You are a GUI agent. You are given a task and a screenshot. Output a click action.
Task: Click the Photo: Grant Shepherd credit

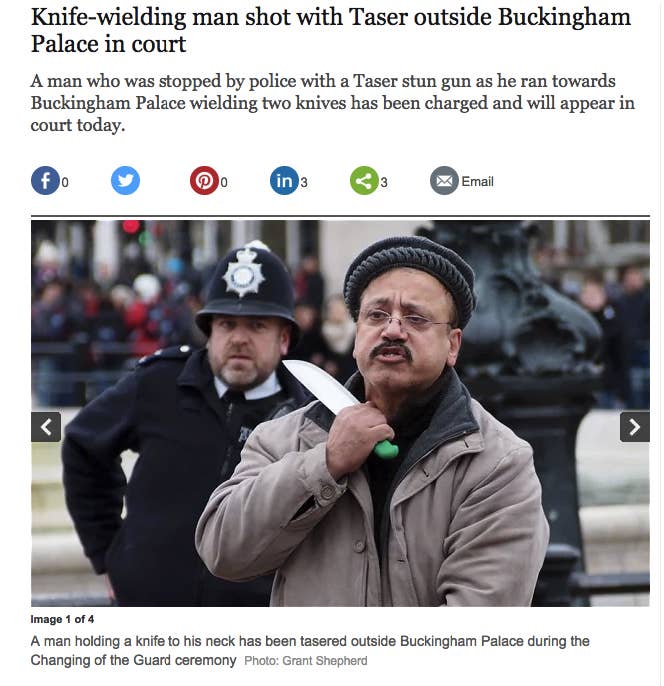306,661
